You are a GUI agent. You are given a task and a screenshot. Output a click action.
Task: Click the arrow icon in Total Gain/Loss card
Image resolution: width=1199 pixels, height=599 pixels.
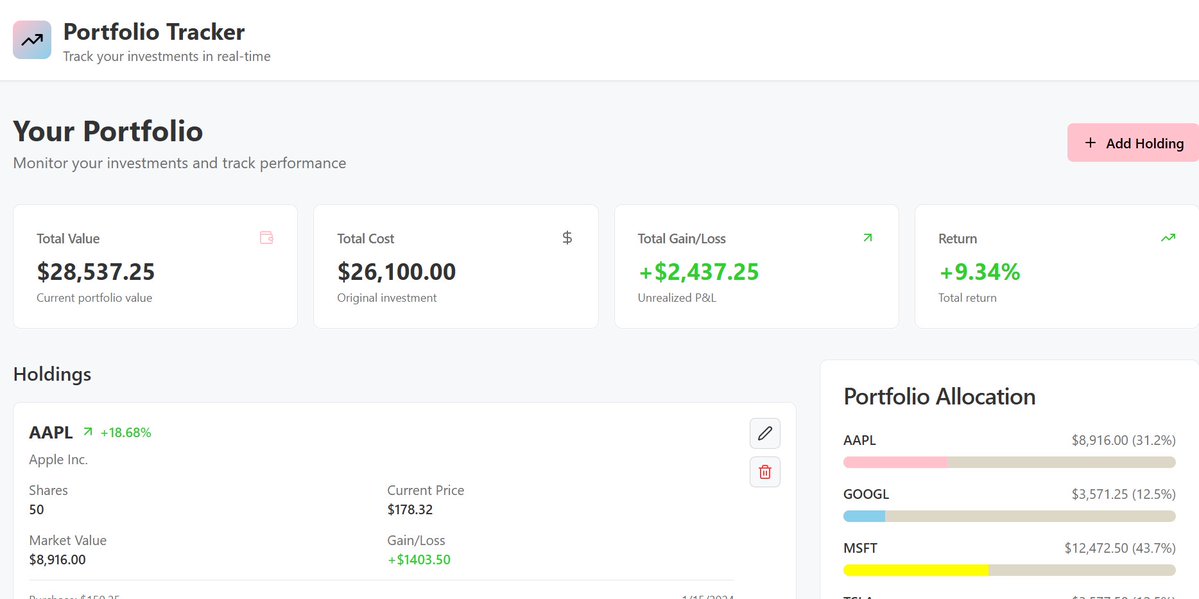pyautogui.click(x=867, y=238)
